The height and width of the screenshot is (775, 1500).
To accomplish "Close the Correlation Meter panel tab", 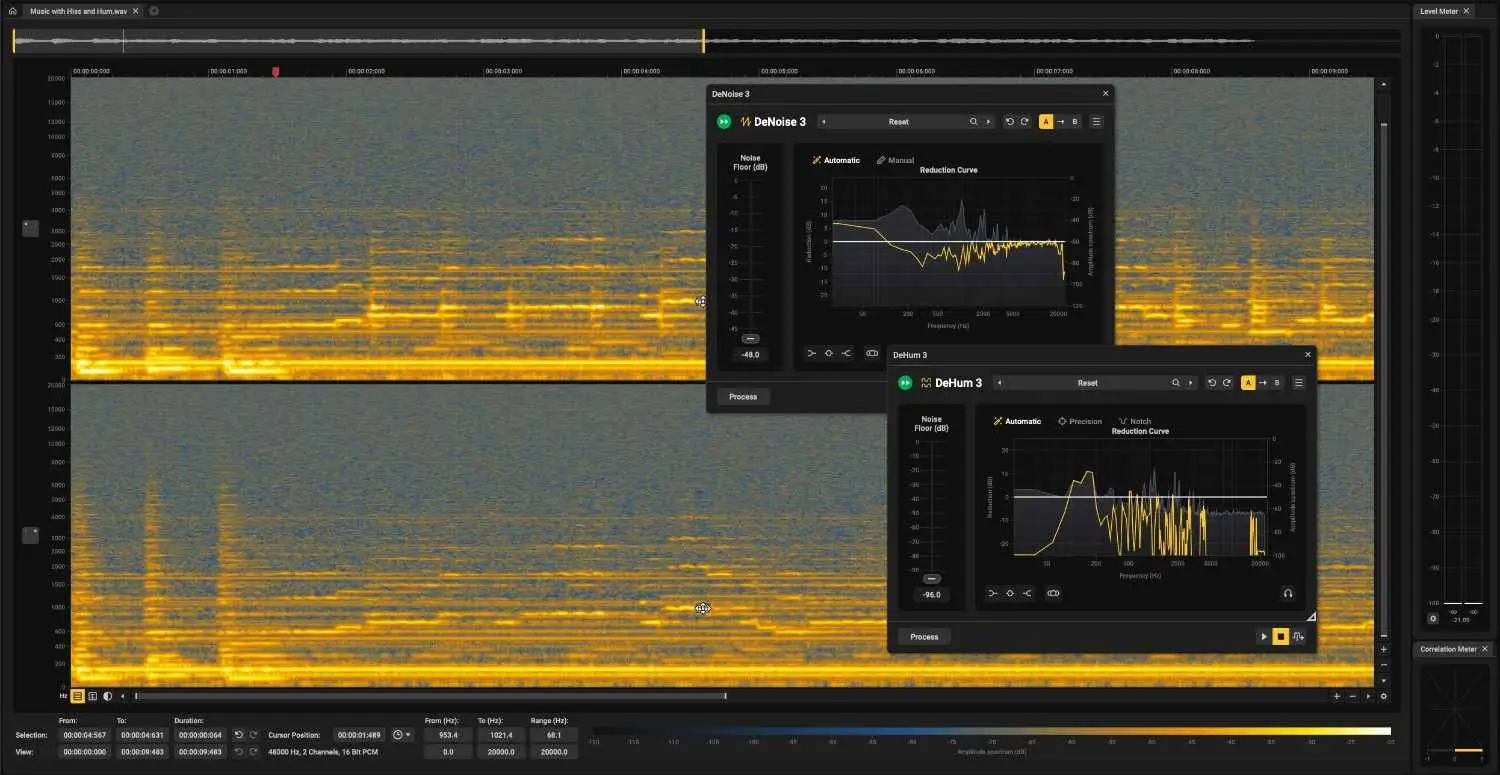I will click(1485, 649).
